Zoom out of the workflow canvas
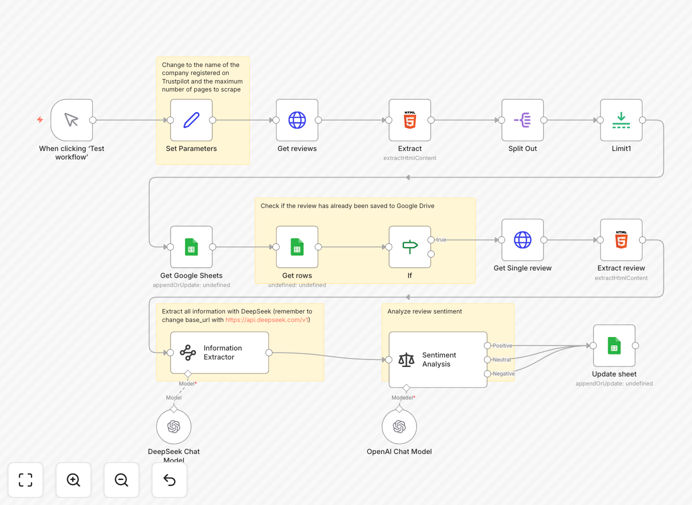 121,479
